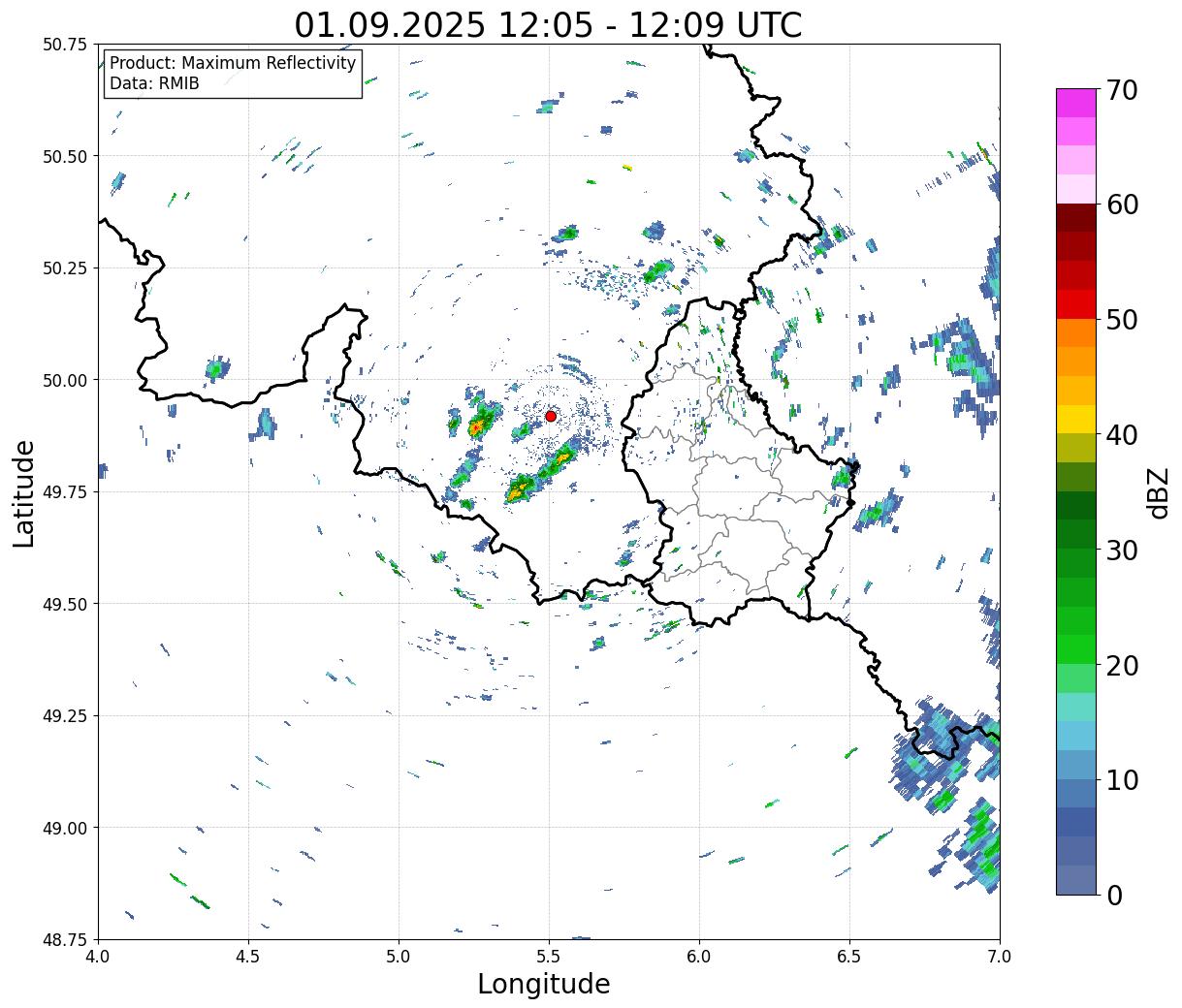Image resolution: width=1182 pixels, height=1008 pixels.
Task: Click the 'dBZ' colorbar label
Action: click(x=1159, y=492)
